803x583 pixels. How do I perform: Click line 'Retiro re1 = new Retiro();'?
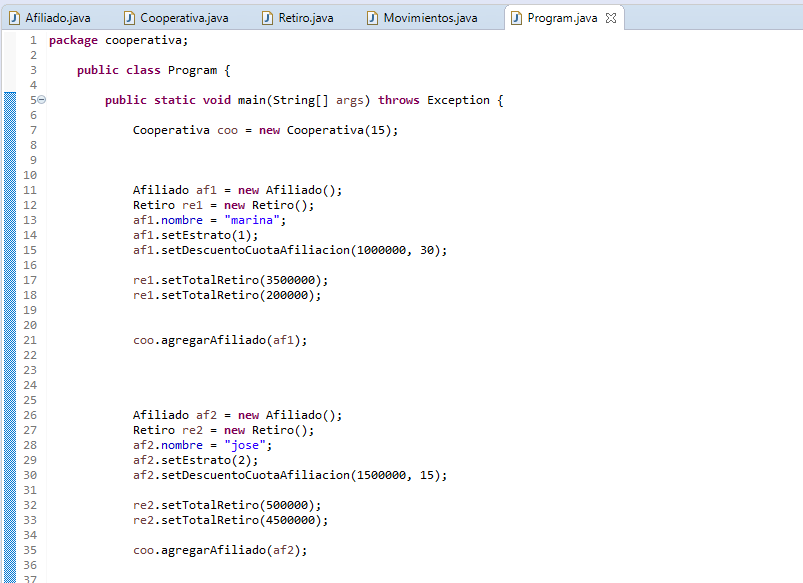tap(223, 205)
